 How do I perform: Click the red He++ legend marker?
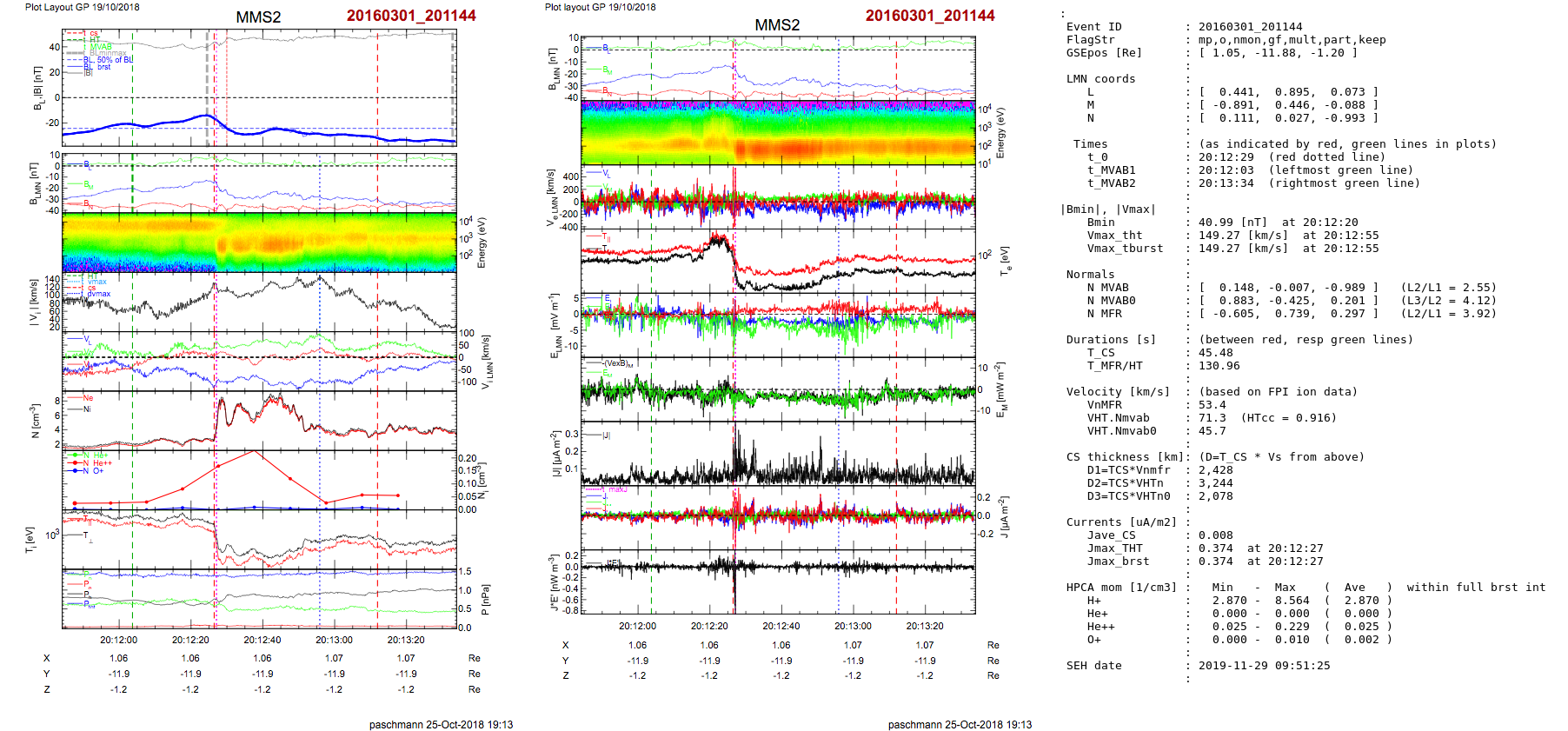[76, 463]
